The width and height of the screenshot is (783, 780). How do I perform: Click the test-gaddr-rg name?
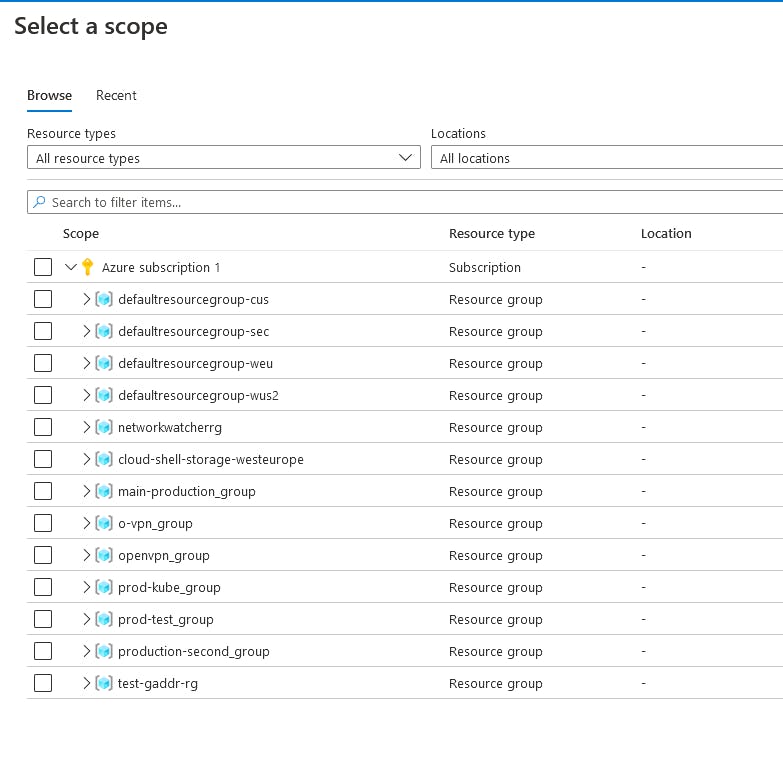[x=158, y=683]
